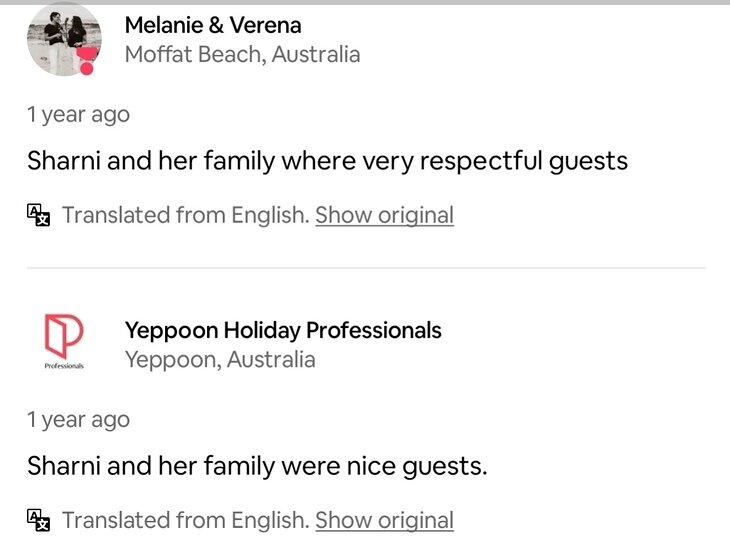Show original of Yeppoon Holiday Professionals' review

pyautogui.click(x=384, y=520)
